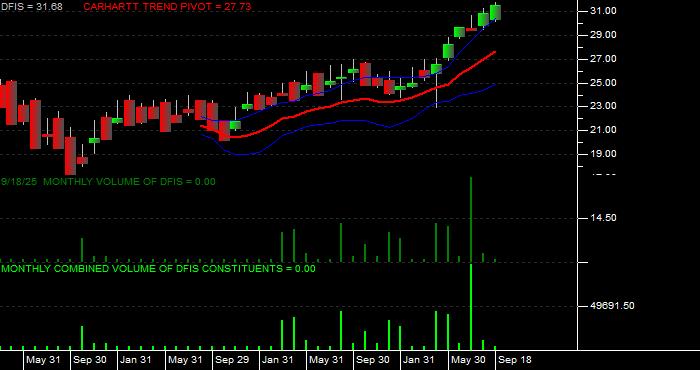Select the 23.00 price axis label
This screenshot has height=370, width=700.
[x=604, y=106]
